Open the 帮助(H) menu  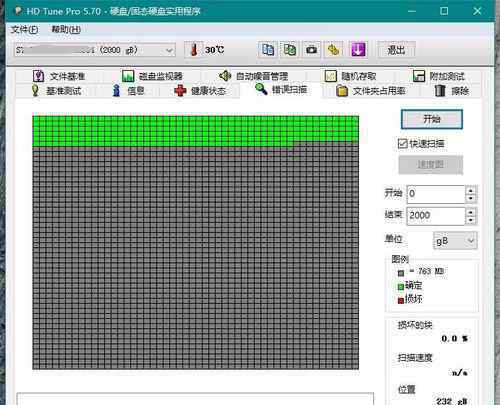click(x=66, y=30)
